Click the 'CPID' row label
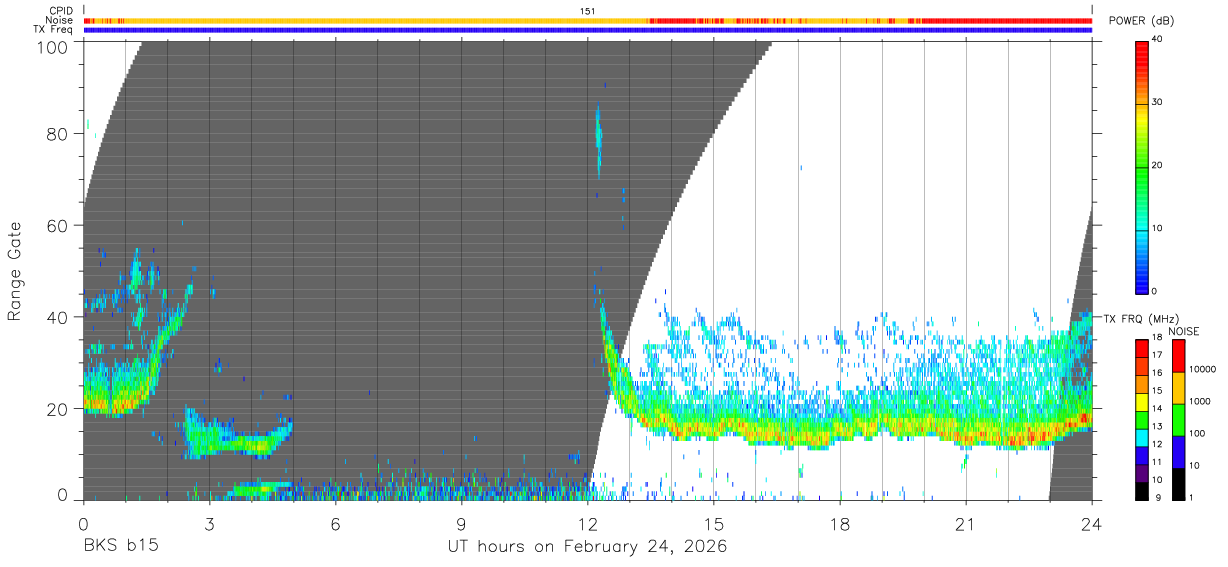The height and width of the screenshot is (567, 1228). 61,10
